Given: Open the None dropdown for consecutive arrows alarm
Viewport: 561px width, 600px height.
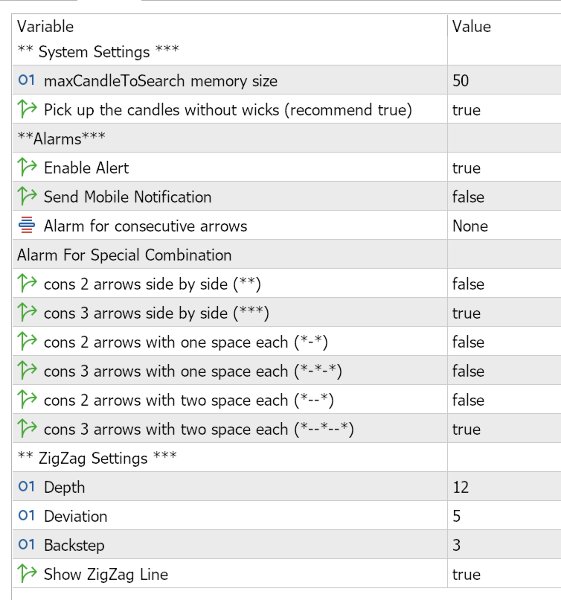Looking at the screenshot, I should [504, 225].
